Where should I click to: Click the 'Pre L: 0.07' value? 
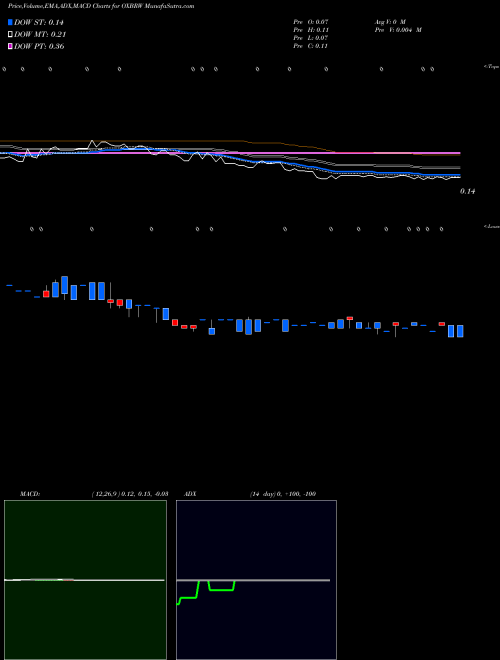point(311,38)
